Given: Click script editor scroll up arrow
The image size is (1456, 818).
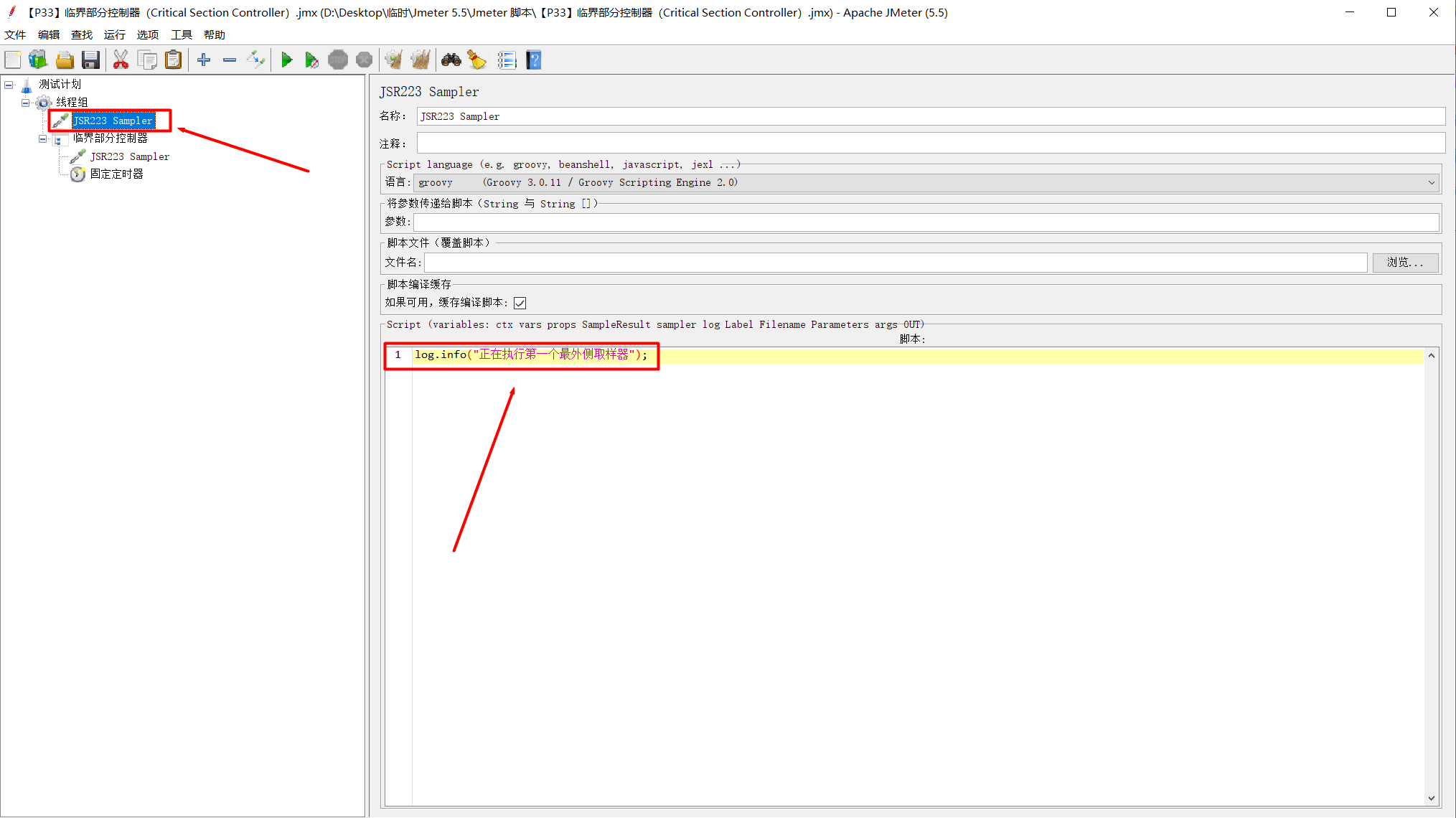Looking at the screenshot, I should point(1431,355).
